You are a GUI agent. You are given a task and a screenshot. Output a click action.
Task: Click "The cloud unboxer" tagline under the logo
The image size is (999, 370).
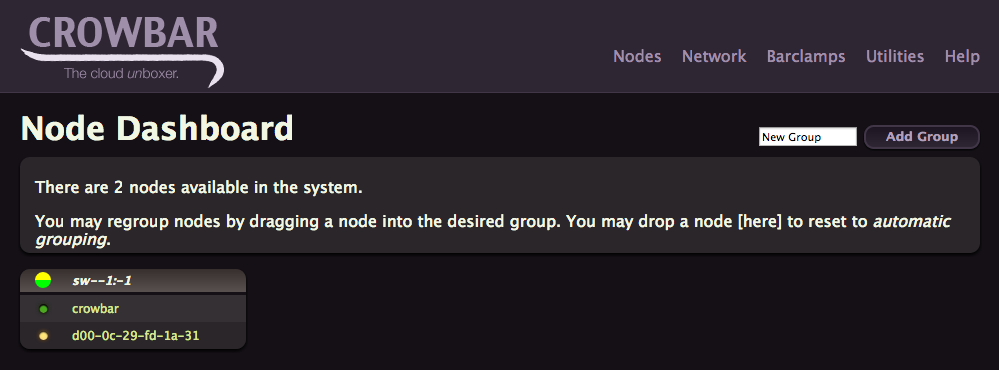click(121, 74)
